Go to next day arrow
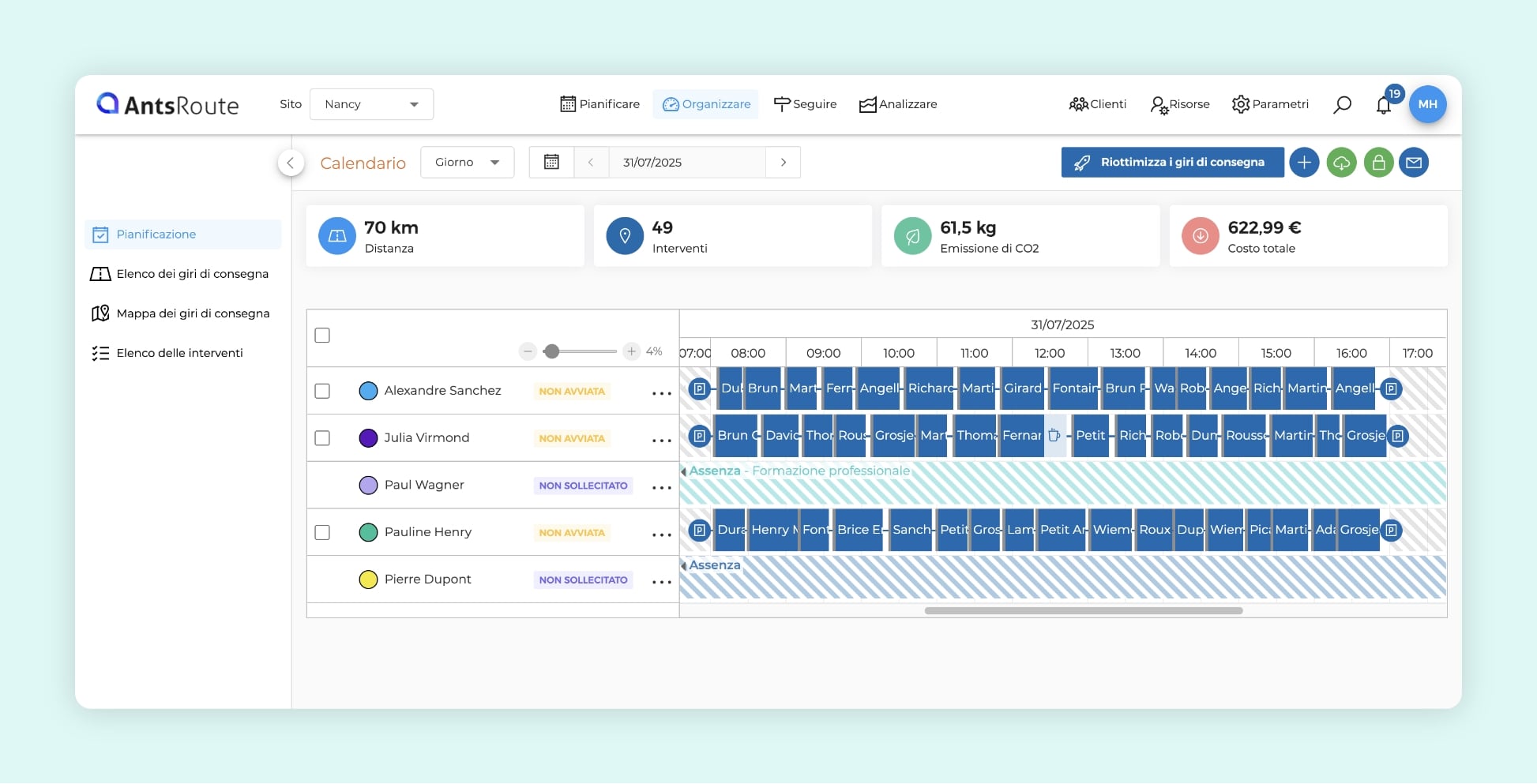Image resolution: width=1537 pixels, height=784 pixels. [783, 163]
